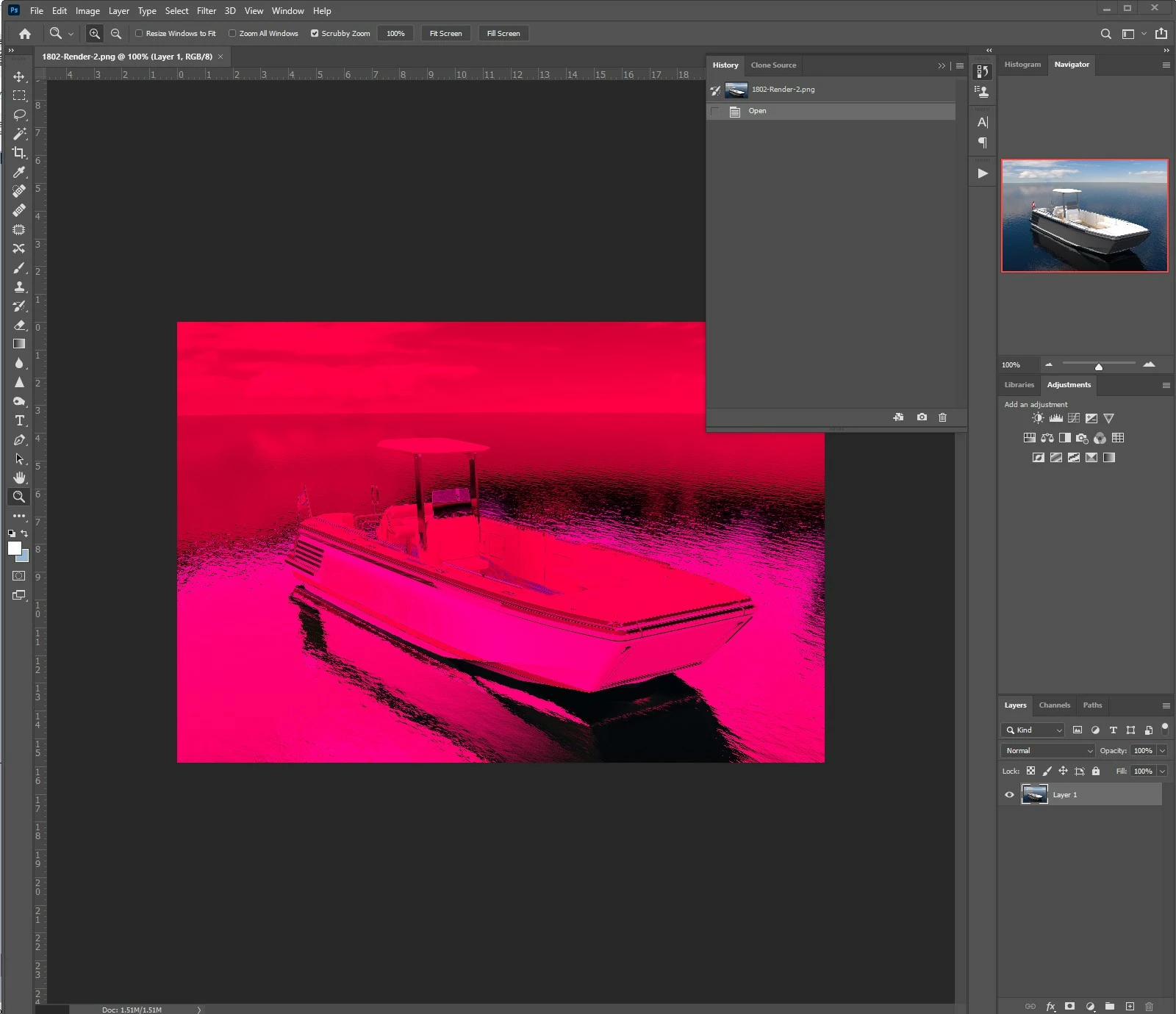Screen dimensions: 1176x1014
Task: Enable Resize Windows to Fit checkbox
Action: (139, 33)
